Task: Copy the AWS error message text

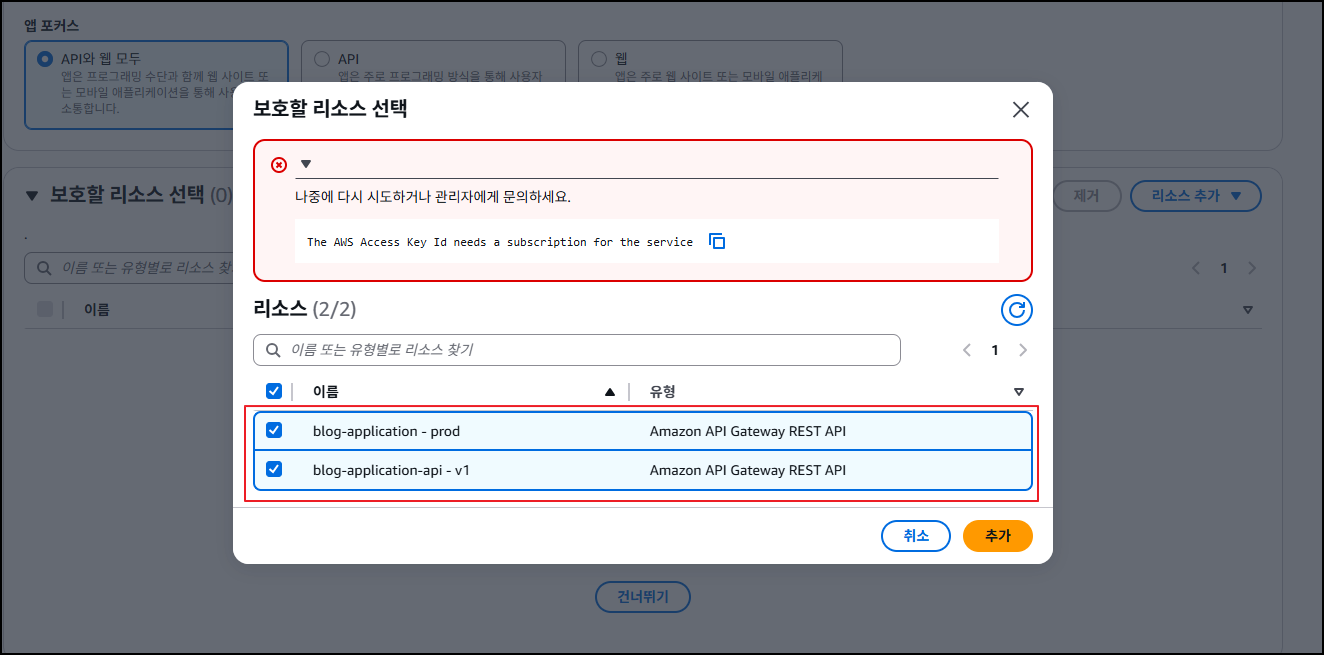Action: [x=717, y=241]
